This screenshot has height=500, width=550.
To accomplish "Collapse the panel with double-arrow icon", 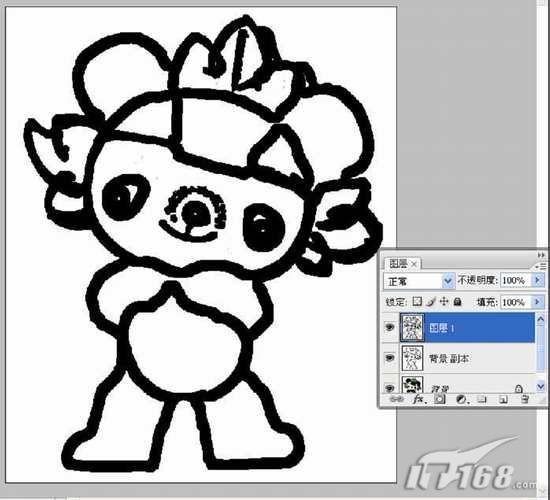I will tap(541, 255).
